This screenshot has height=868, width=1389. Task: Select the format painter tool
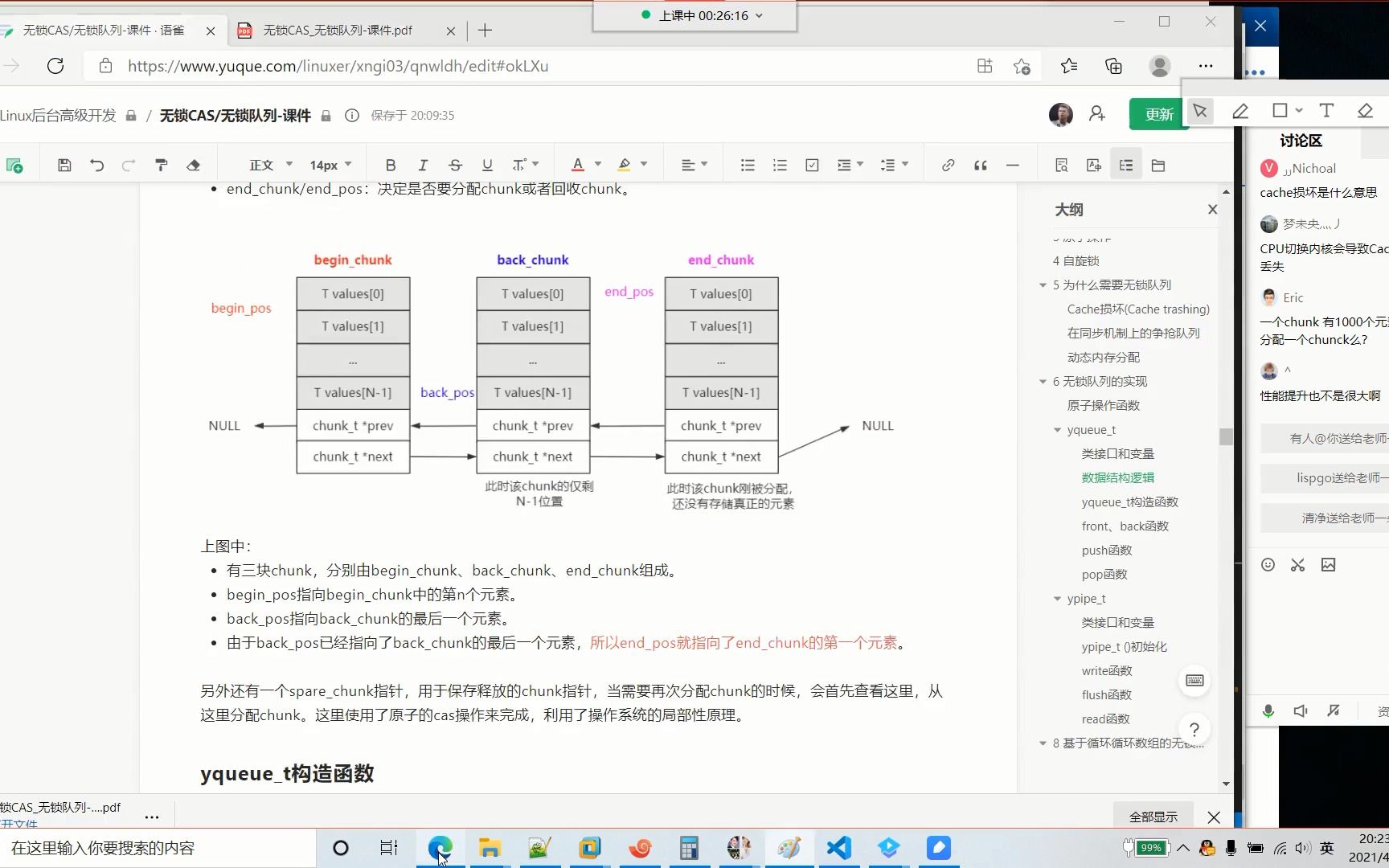point(161,164)
